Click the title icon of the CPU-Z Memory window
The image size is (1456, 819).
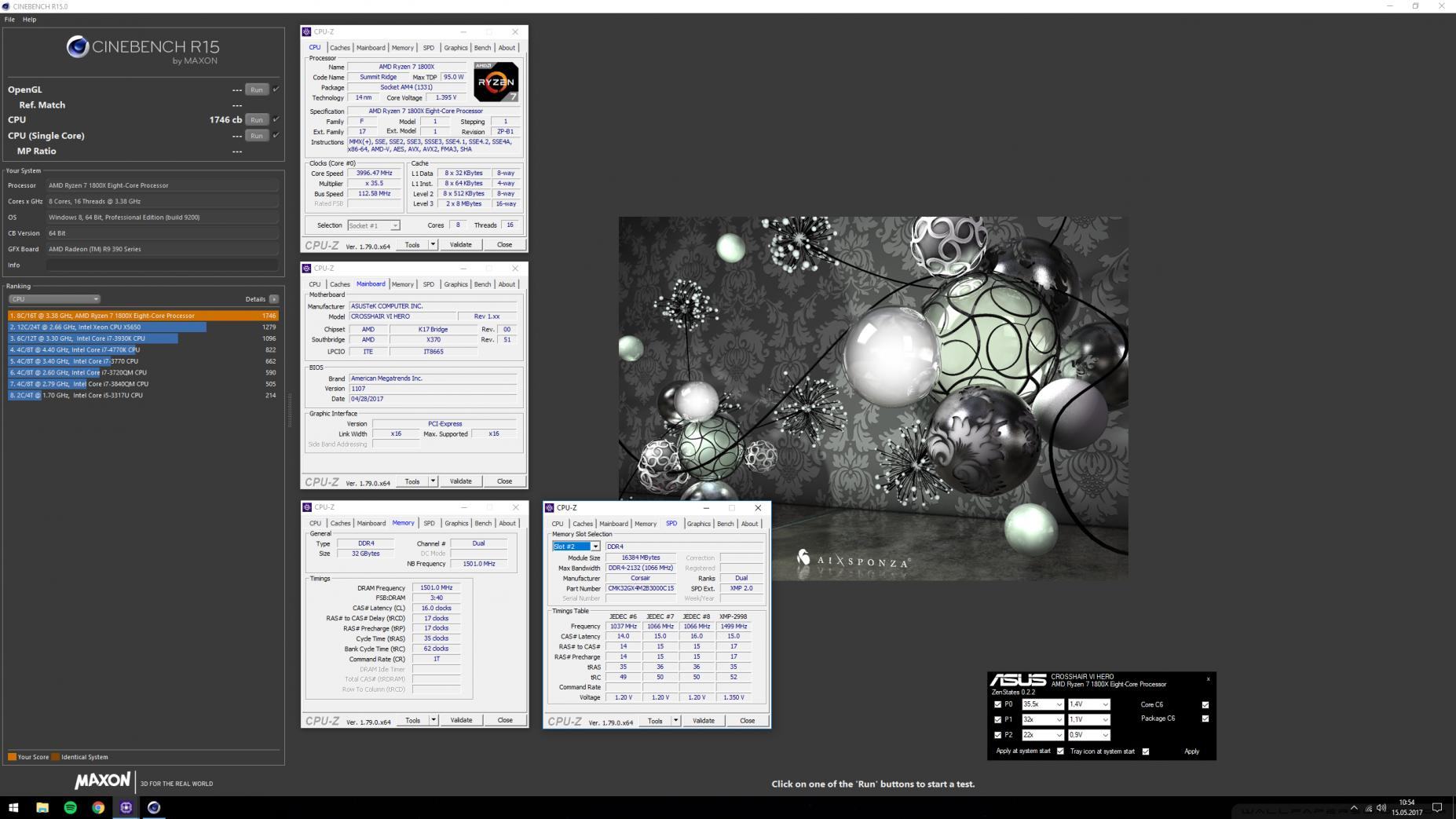307,507
